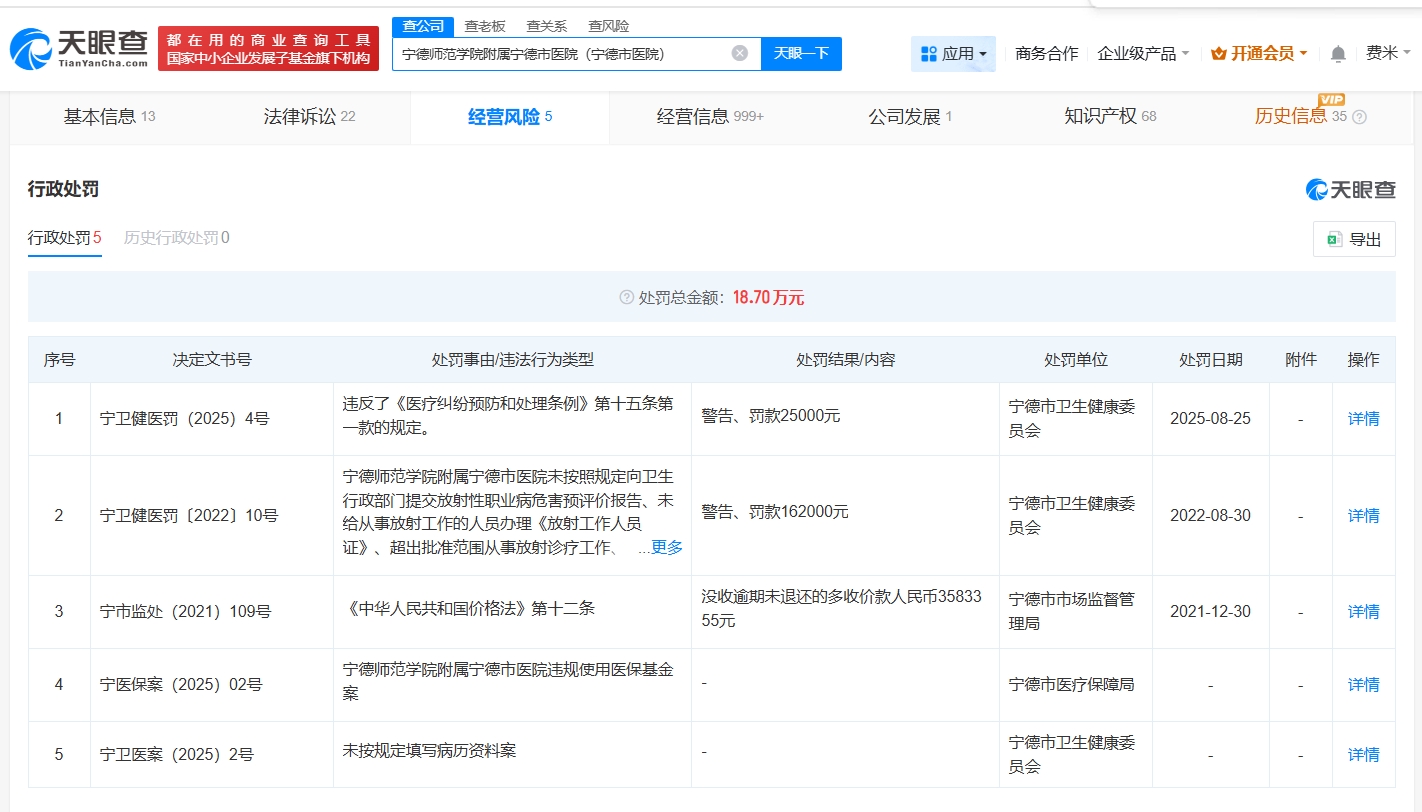Click the 天眼查 watermark logo beside 行政处罚
The height and width of the screenshot is (812, 1422).
coord(1350,190)
